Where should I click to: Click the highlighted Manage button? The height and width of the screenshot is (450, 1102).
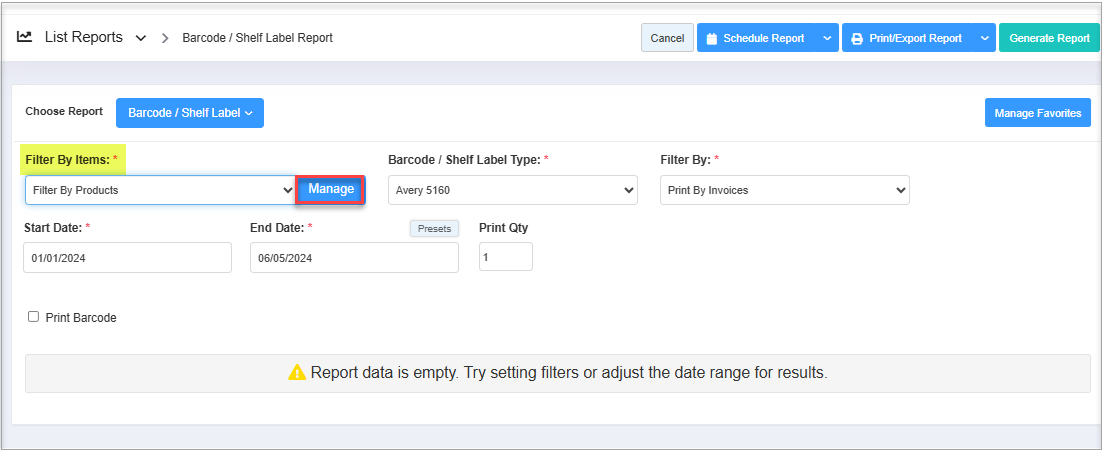click(x=330, y=190)
